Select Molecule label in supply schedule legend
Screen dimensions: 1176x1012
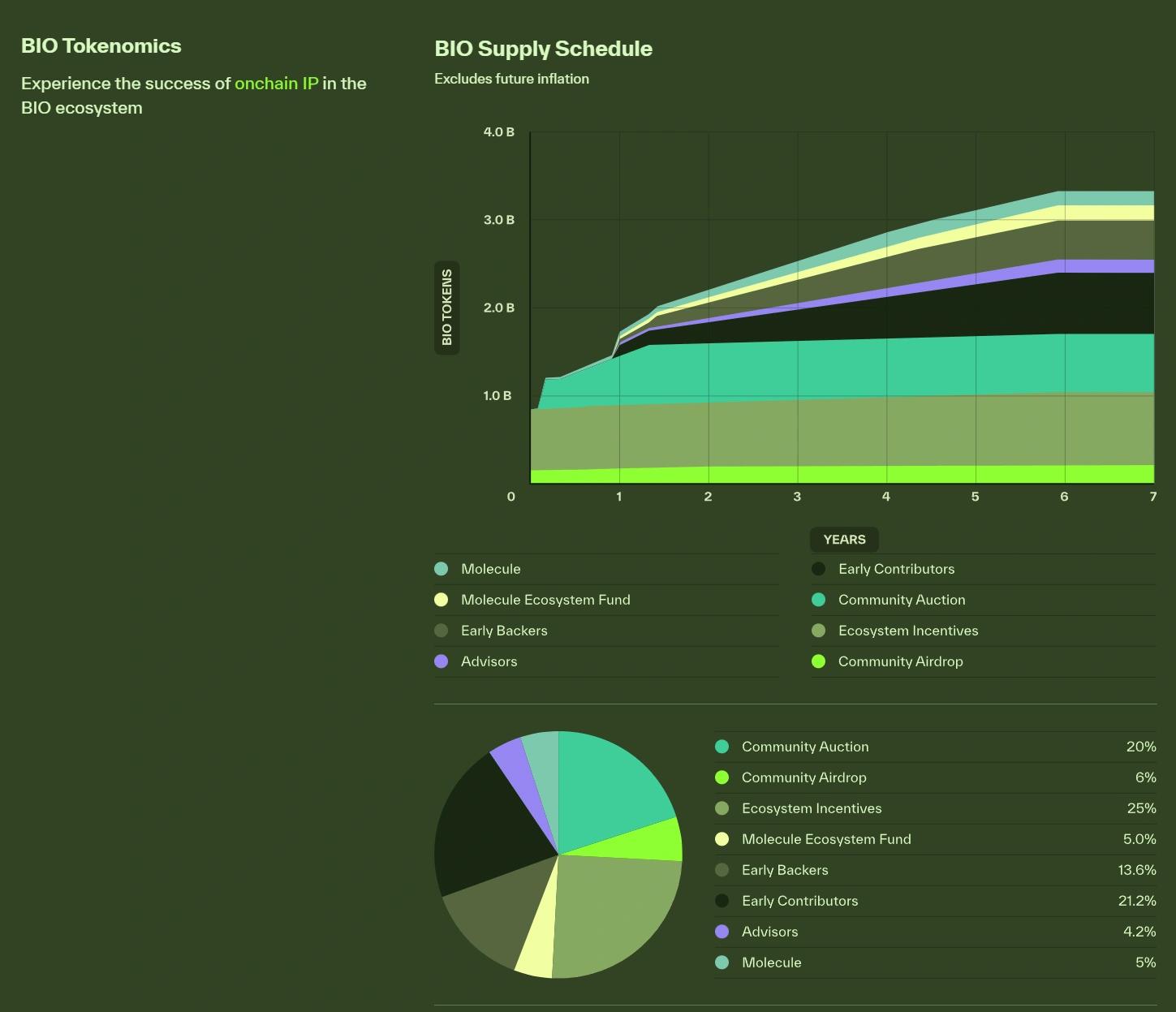click(491, 569)
